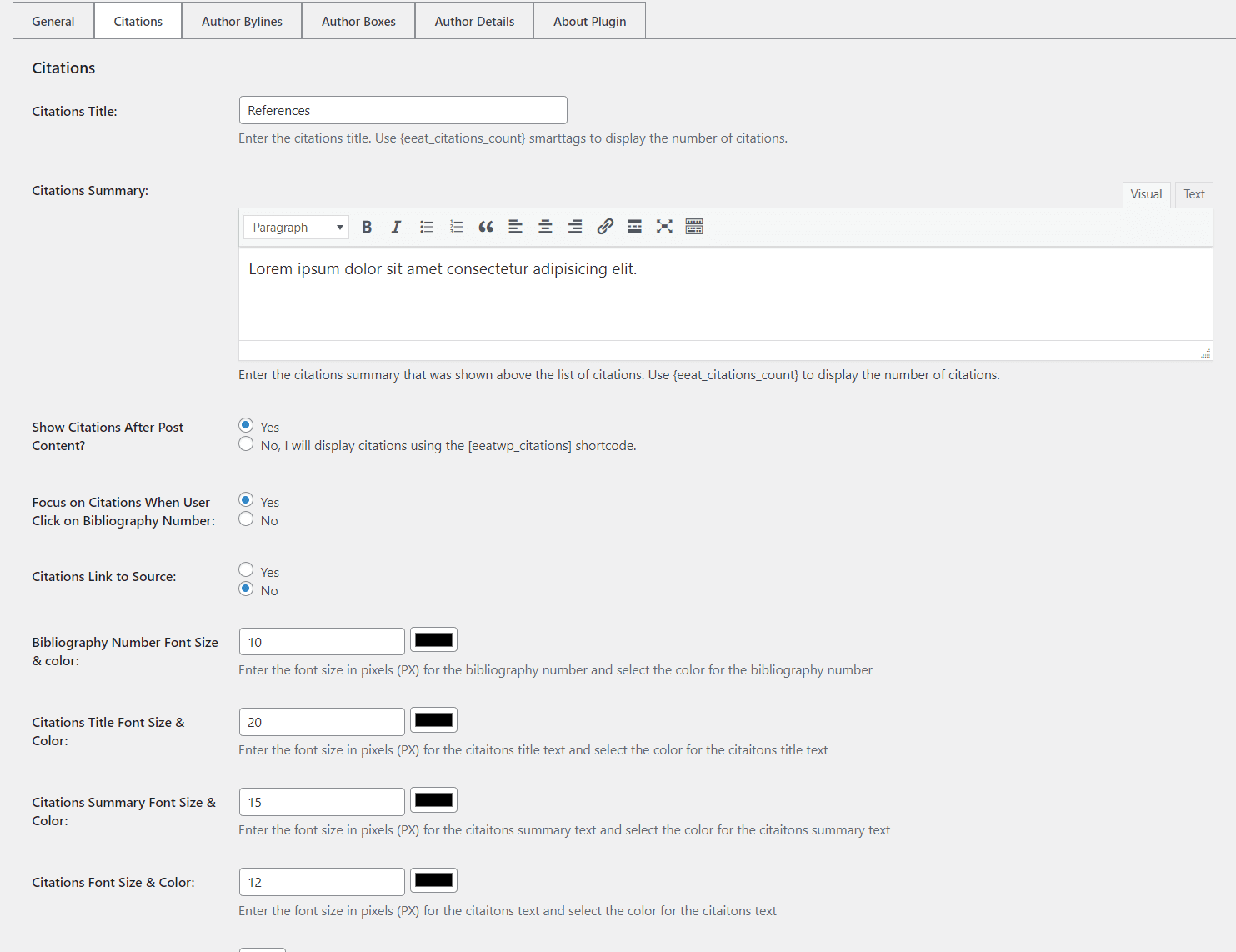Screen dimensions: 1236x952
Task: Toggle bold formatting in summary editor
Action: [x=367, y=227]
